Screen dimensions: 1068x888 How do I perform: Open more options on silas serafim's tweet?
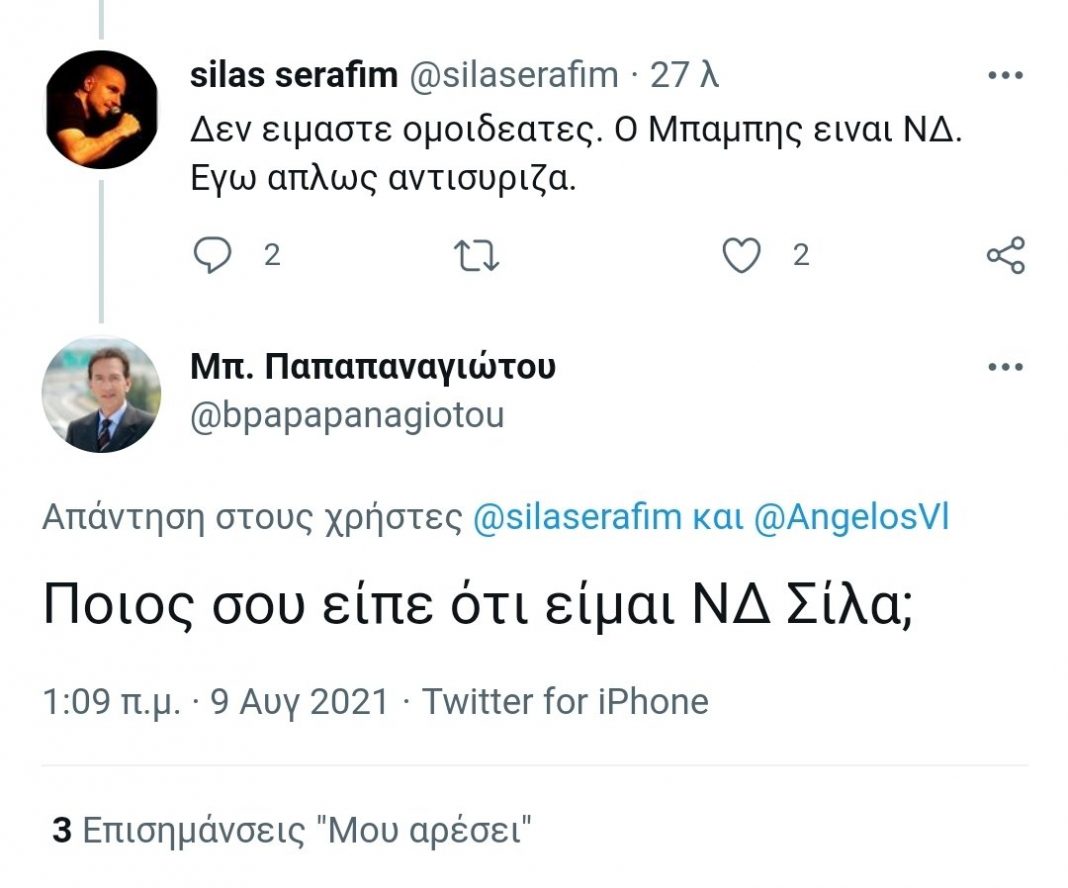point(1005,76)
